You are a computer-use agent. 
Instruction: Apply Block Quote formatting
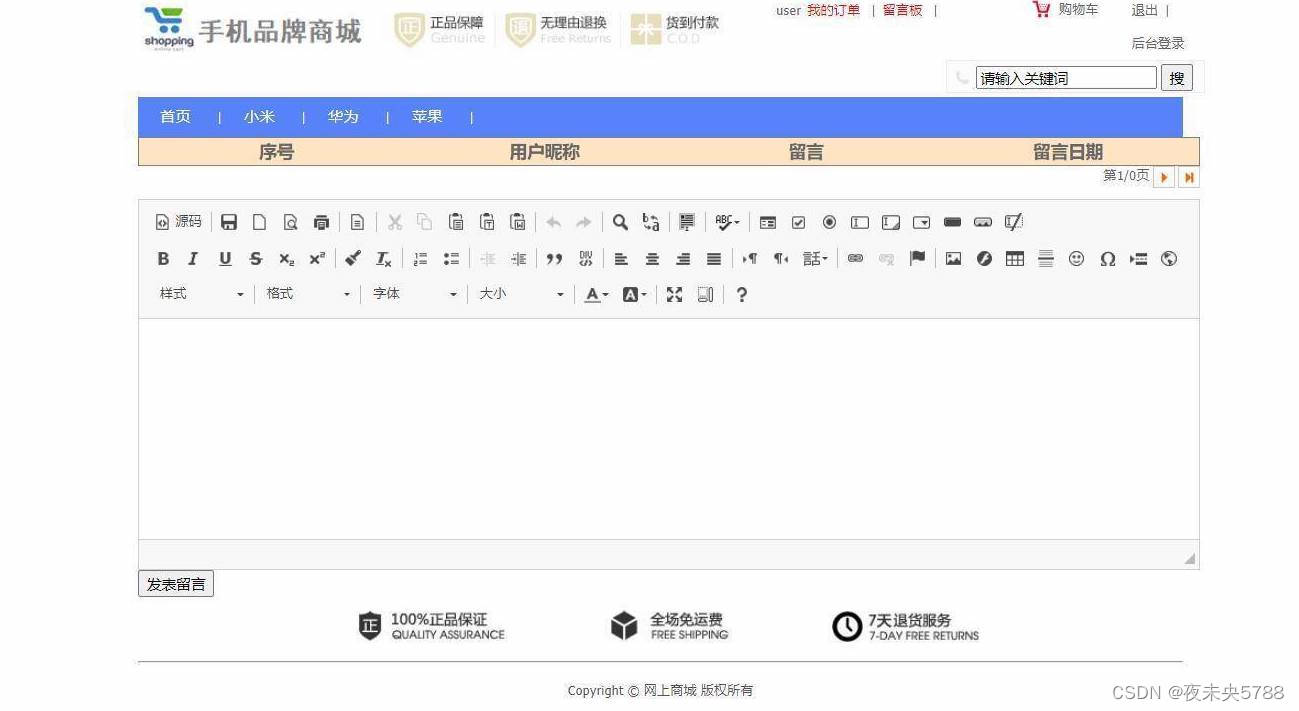click(554, 259)
